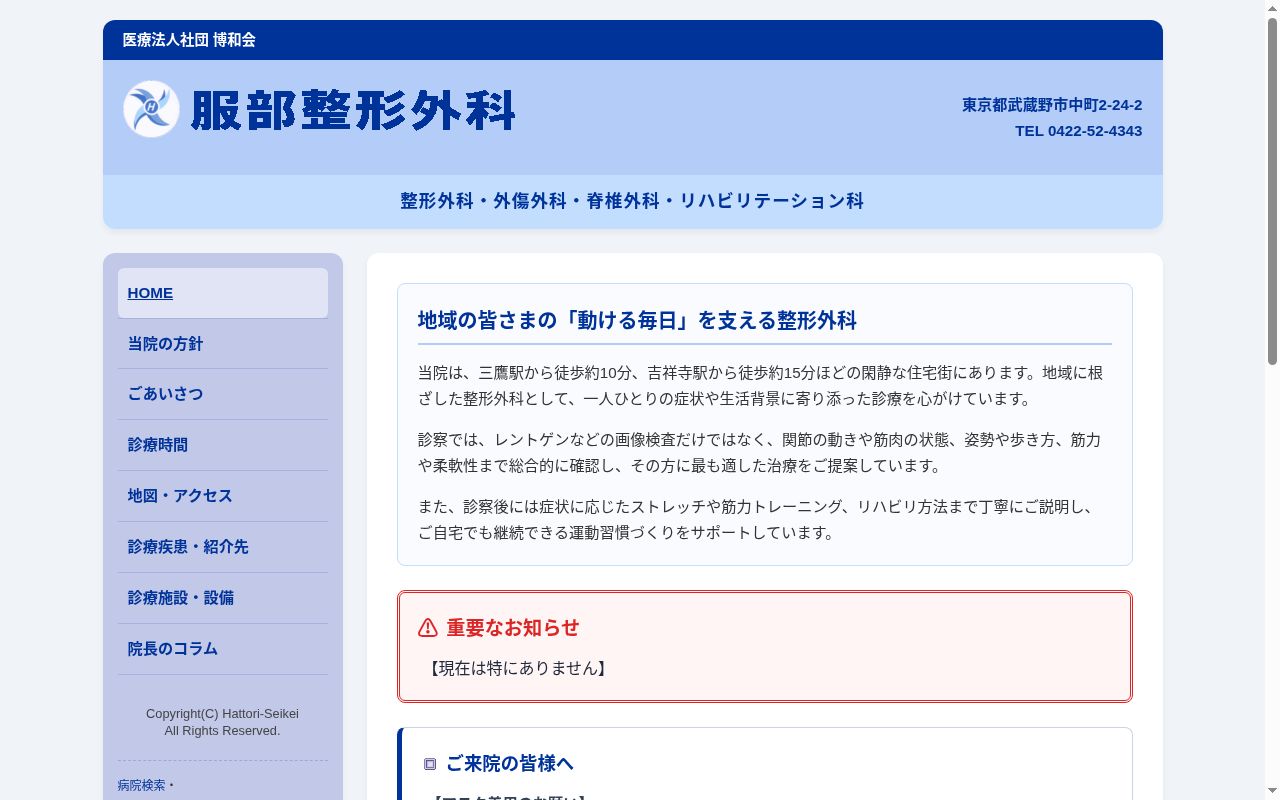Click the 【現在は特にありません】 notice text
The image size is (1280, 800).
518,668
